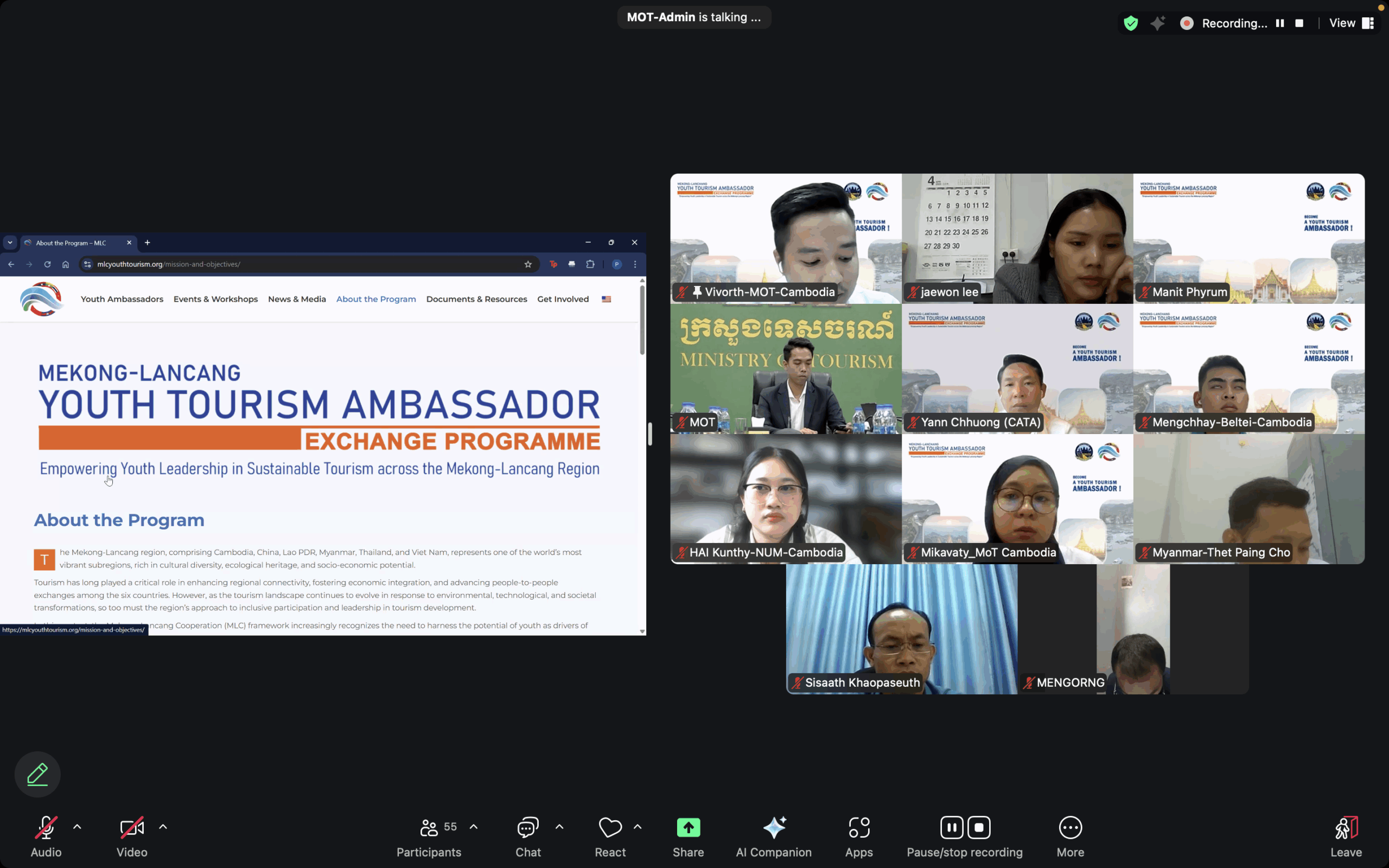The width and height of the screenshot is (1389, 868).
Task: Pause the recording in the top bar
Action: [1279, 23]
